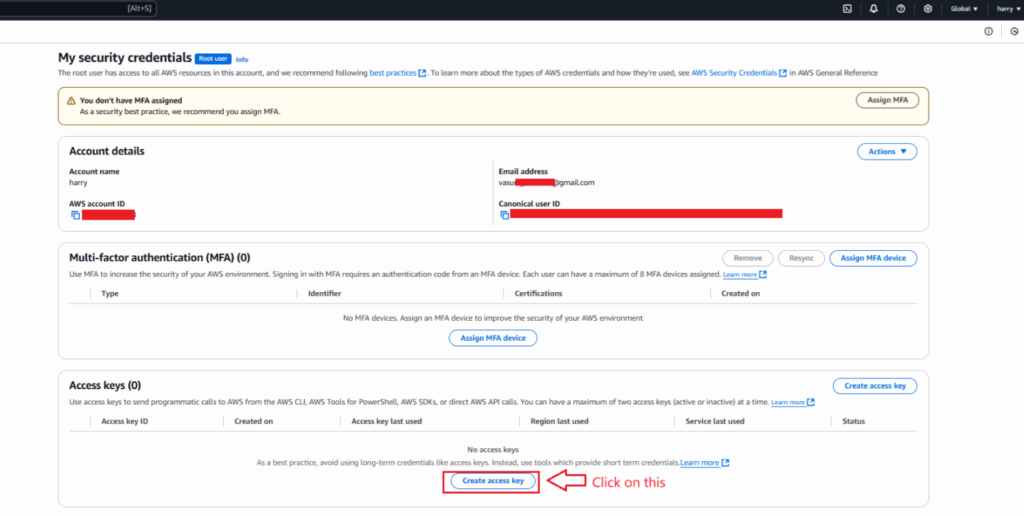
Task: Sort by Access key last used column
Action: tap(387, 421)
